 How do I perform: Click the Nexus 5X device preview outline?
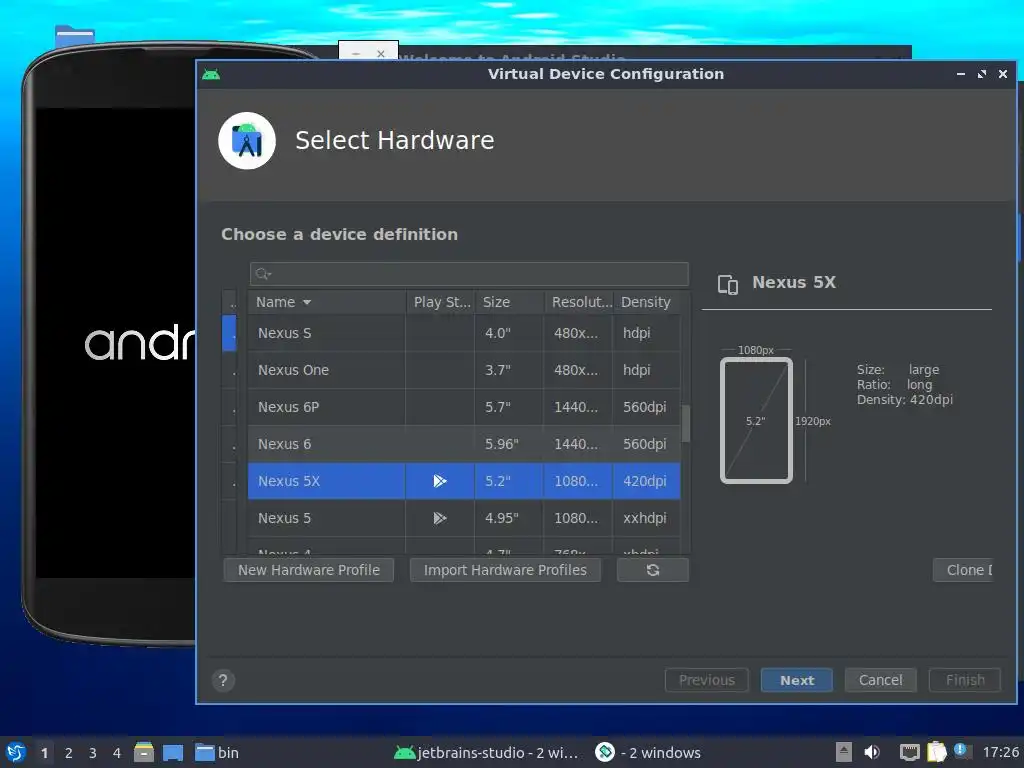point(756,421)
